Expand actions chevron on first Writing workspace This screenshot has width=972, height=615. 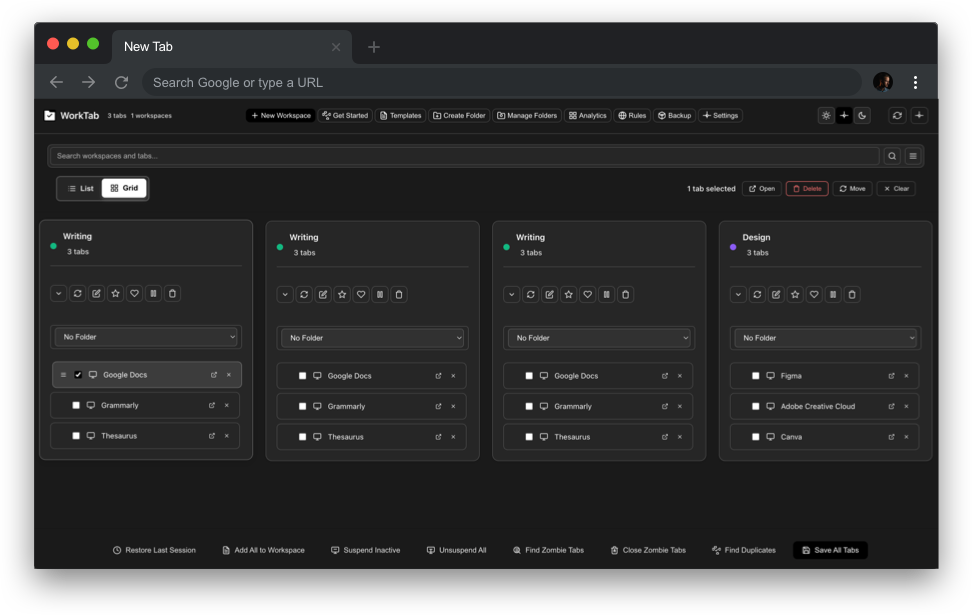coord(58,293)
